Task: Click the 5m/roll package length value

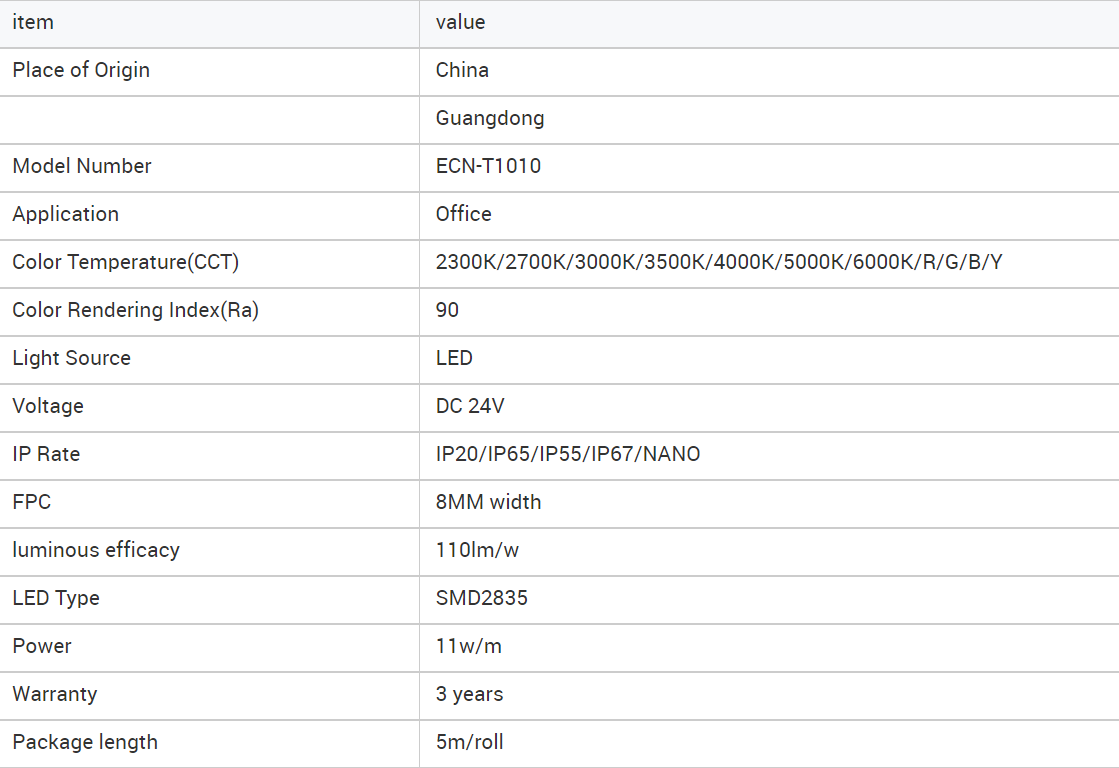Action: point(470,742)
